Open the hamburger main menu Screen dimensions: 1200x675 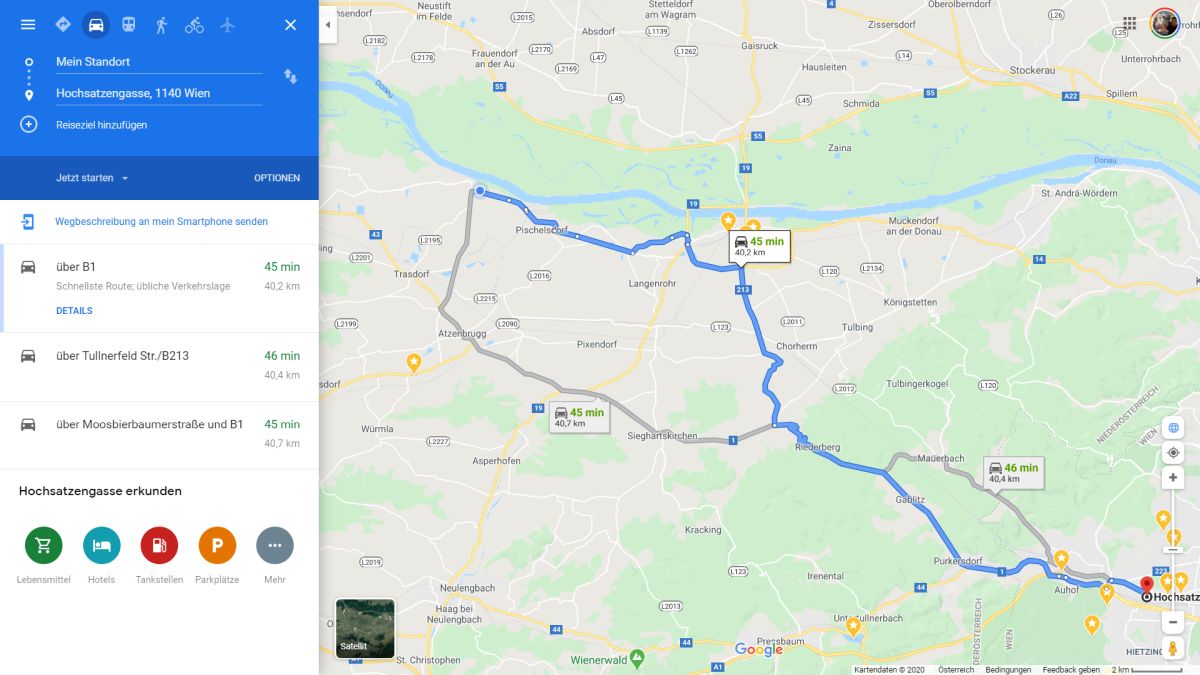28,24
